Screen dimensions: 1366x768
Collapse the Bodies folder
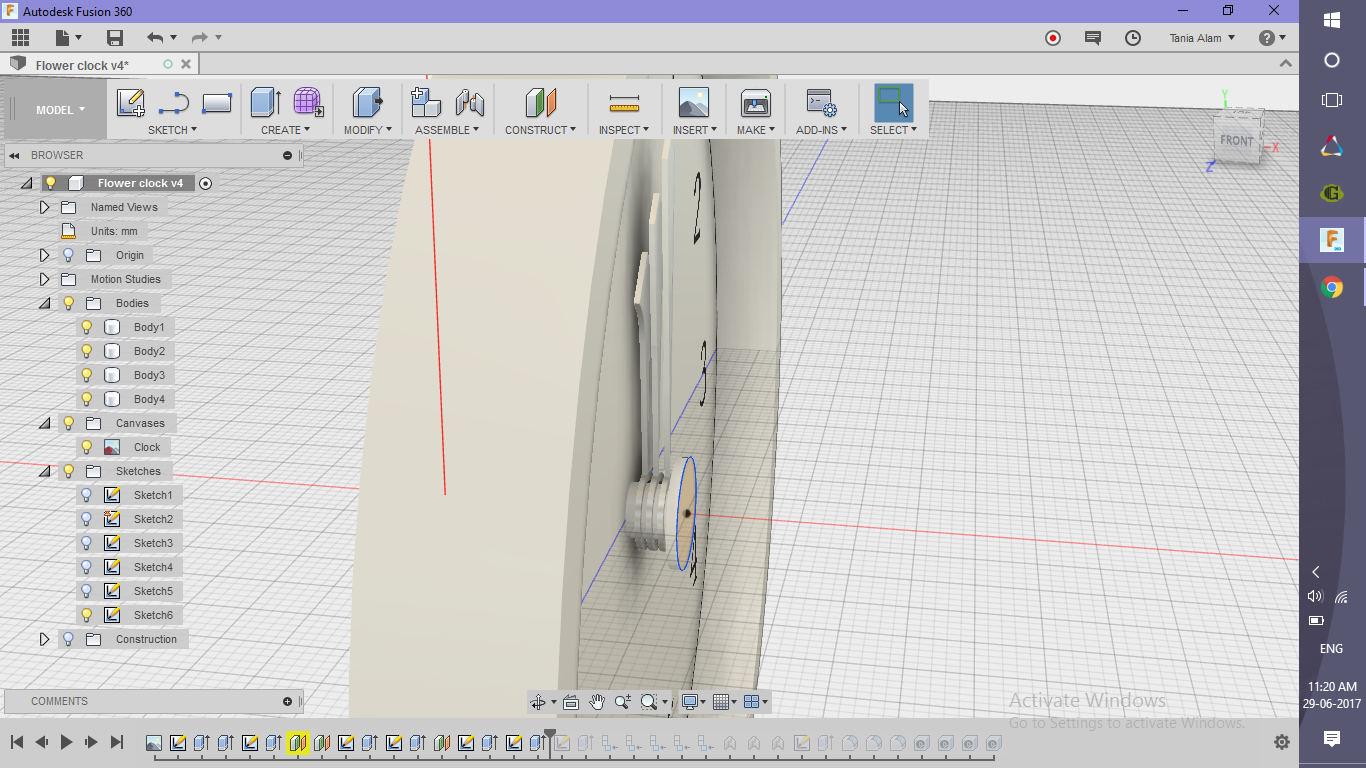coord(44,303)
